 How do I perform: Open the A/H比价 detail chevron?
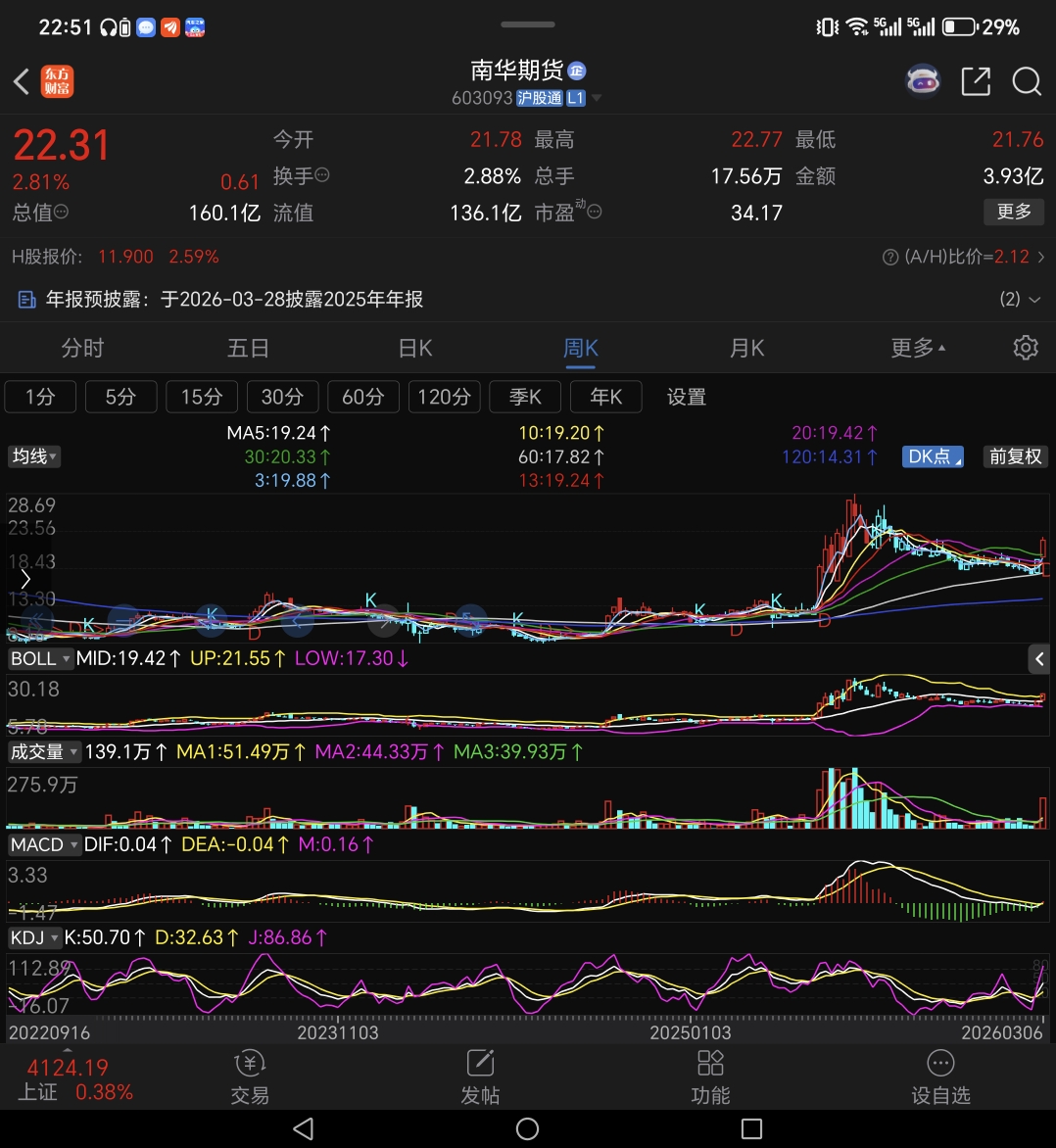coord(1040,257)
